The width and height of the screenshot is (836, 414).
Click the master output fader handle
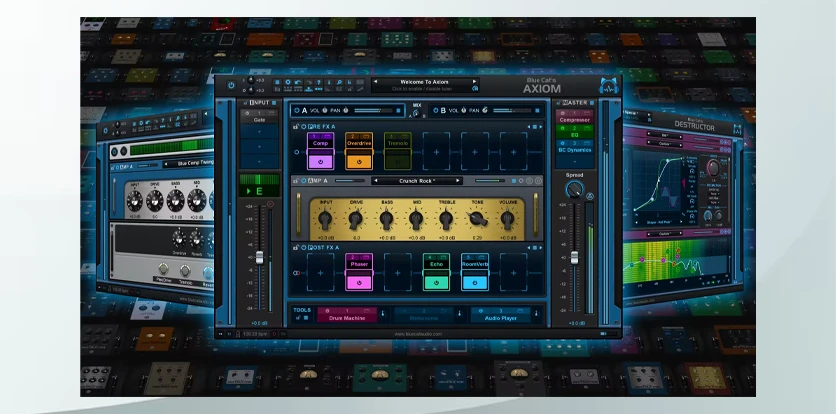(574, 258)
